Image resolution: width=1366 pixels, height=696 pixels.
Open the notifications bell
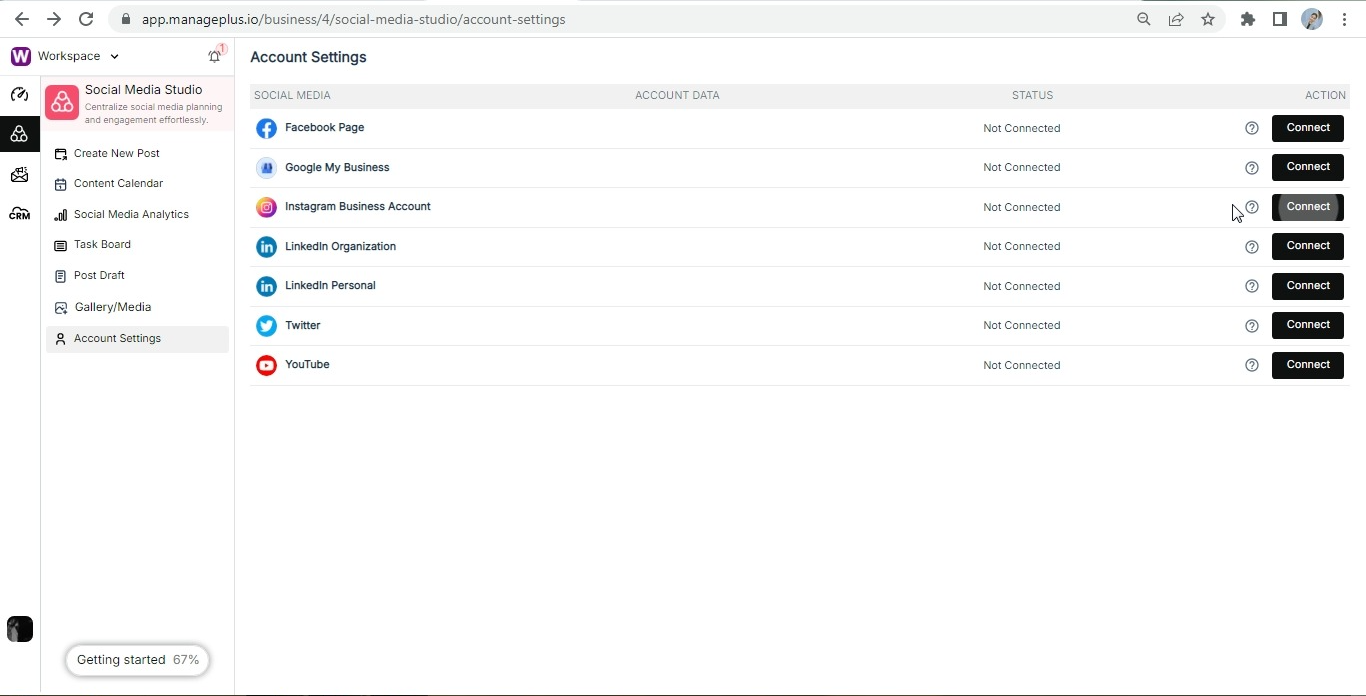[x=214, y=56]
